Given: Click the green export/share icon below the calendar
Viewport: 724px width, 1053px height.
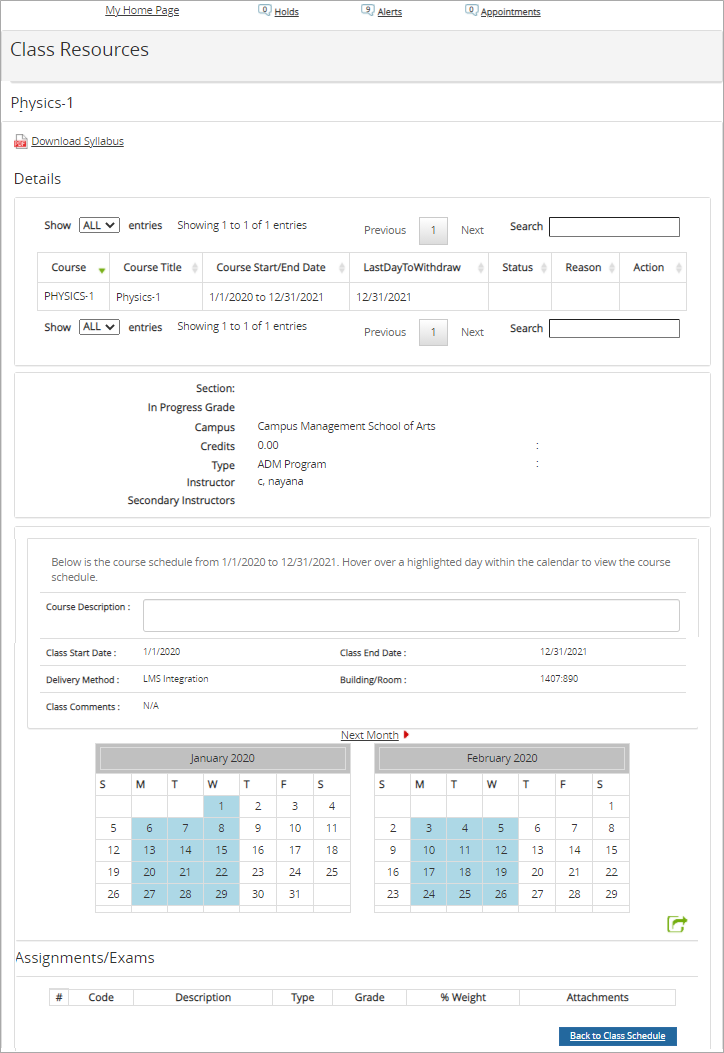Looking at the screenshot, I should point(677,924).
